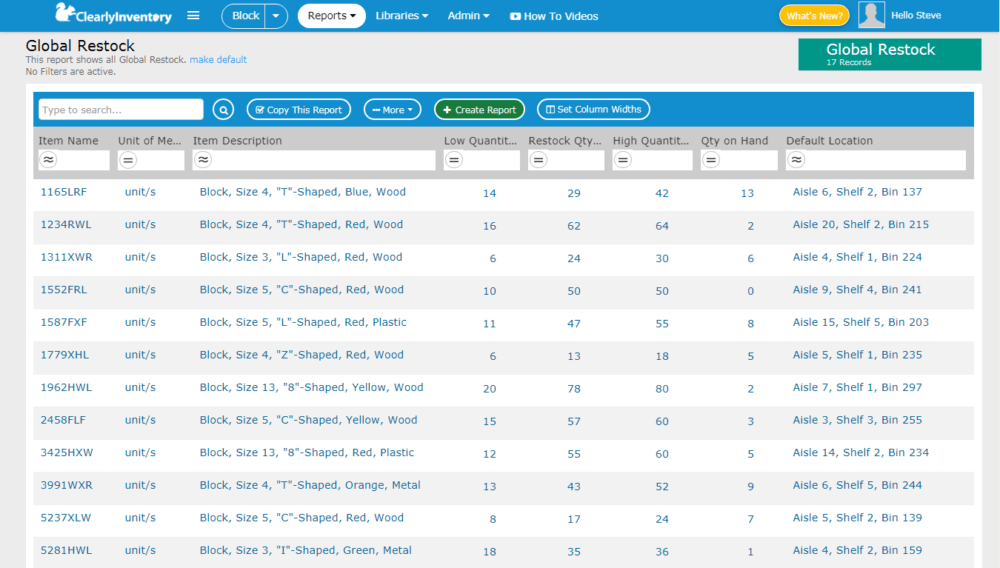Change filter operator for Item Name

(48, 159)
